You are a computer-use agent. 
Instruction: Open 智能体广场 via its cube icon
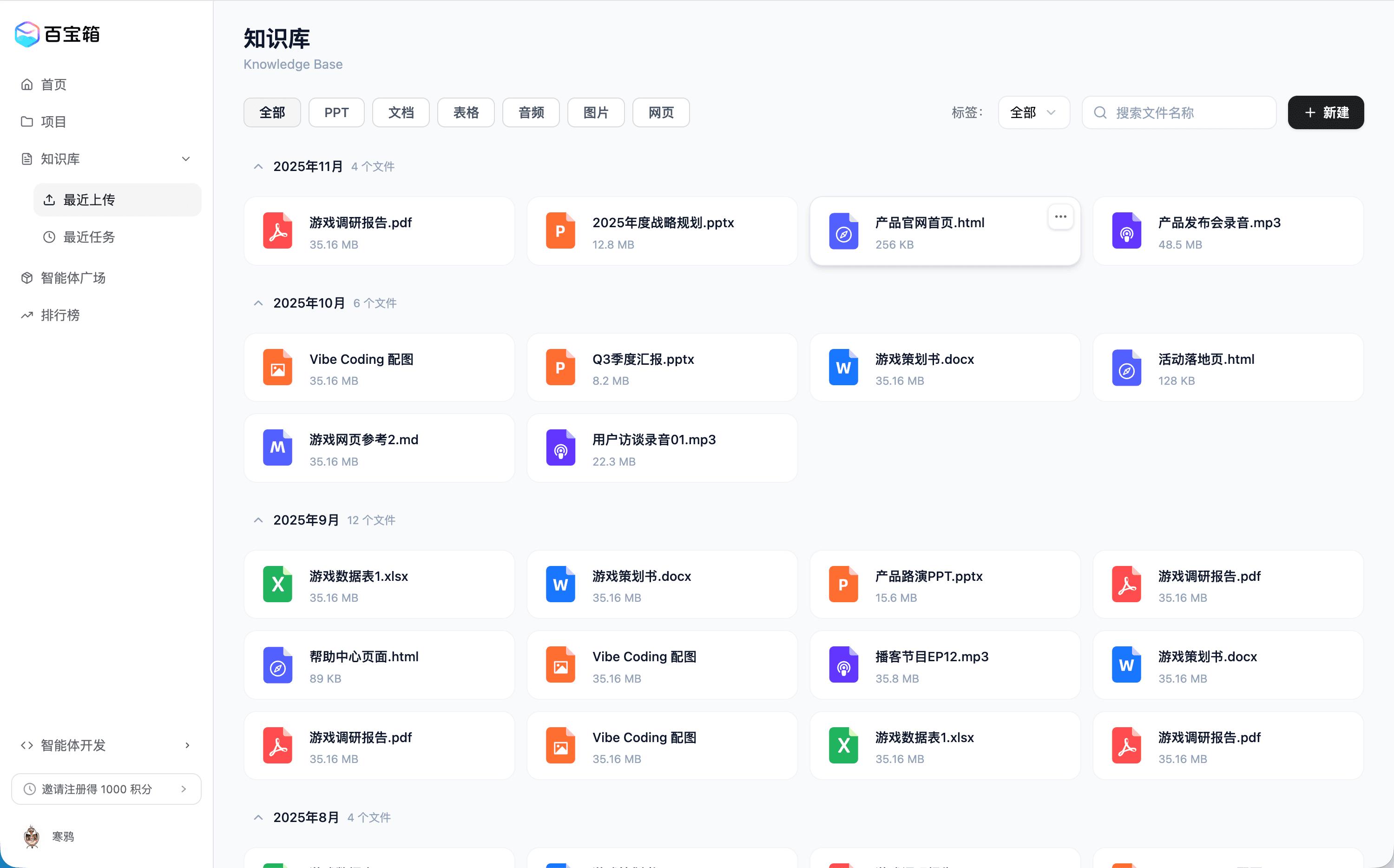(27, 278)
